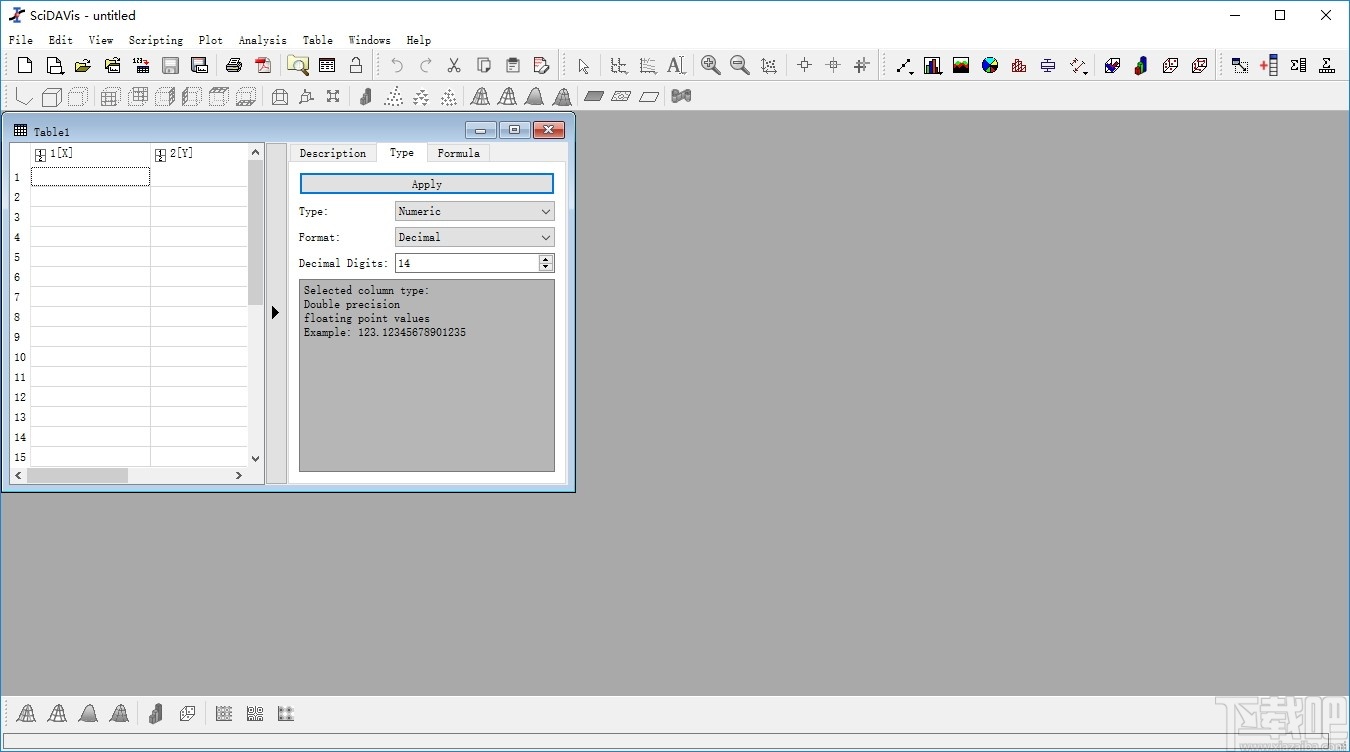Click the Zoom In magnifier icon
This screenshot has height=752, width=1350.
click(x=711, y=66)
